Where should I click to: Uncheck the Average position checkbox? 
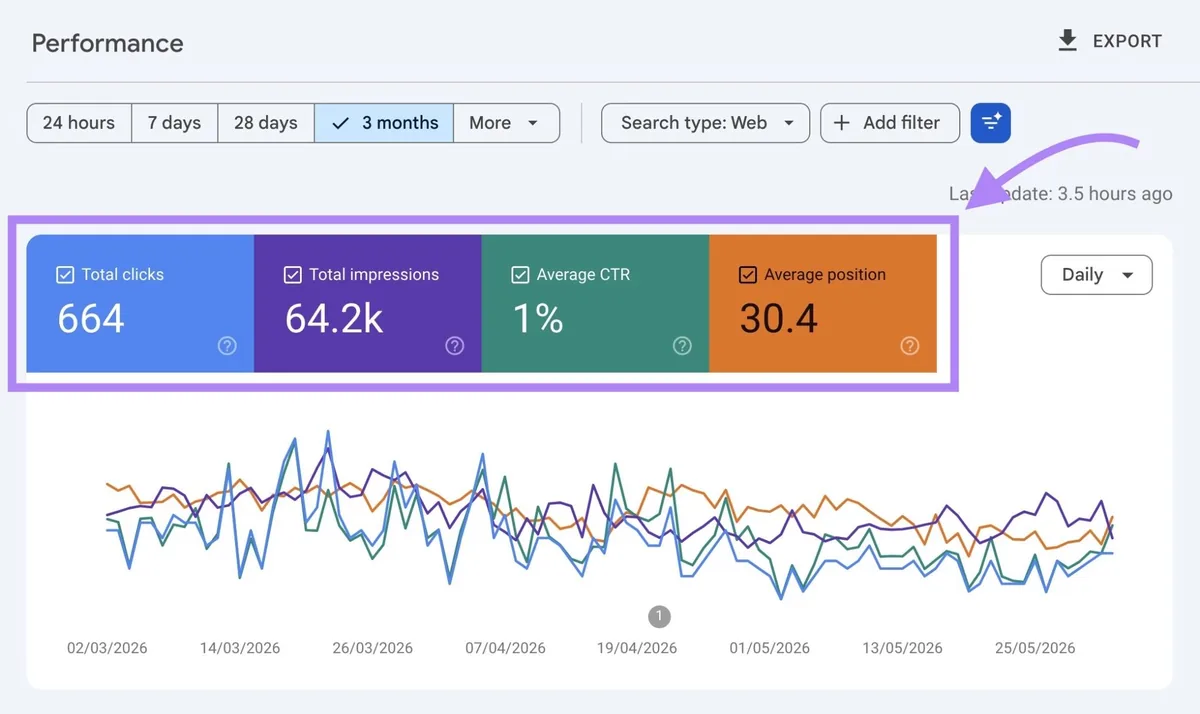pos(748,274)
